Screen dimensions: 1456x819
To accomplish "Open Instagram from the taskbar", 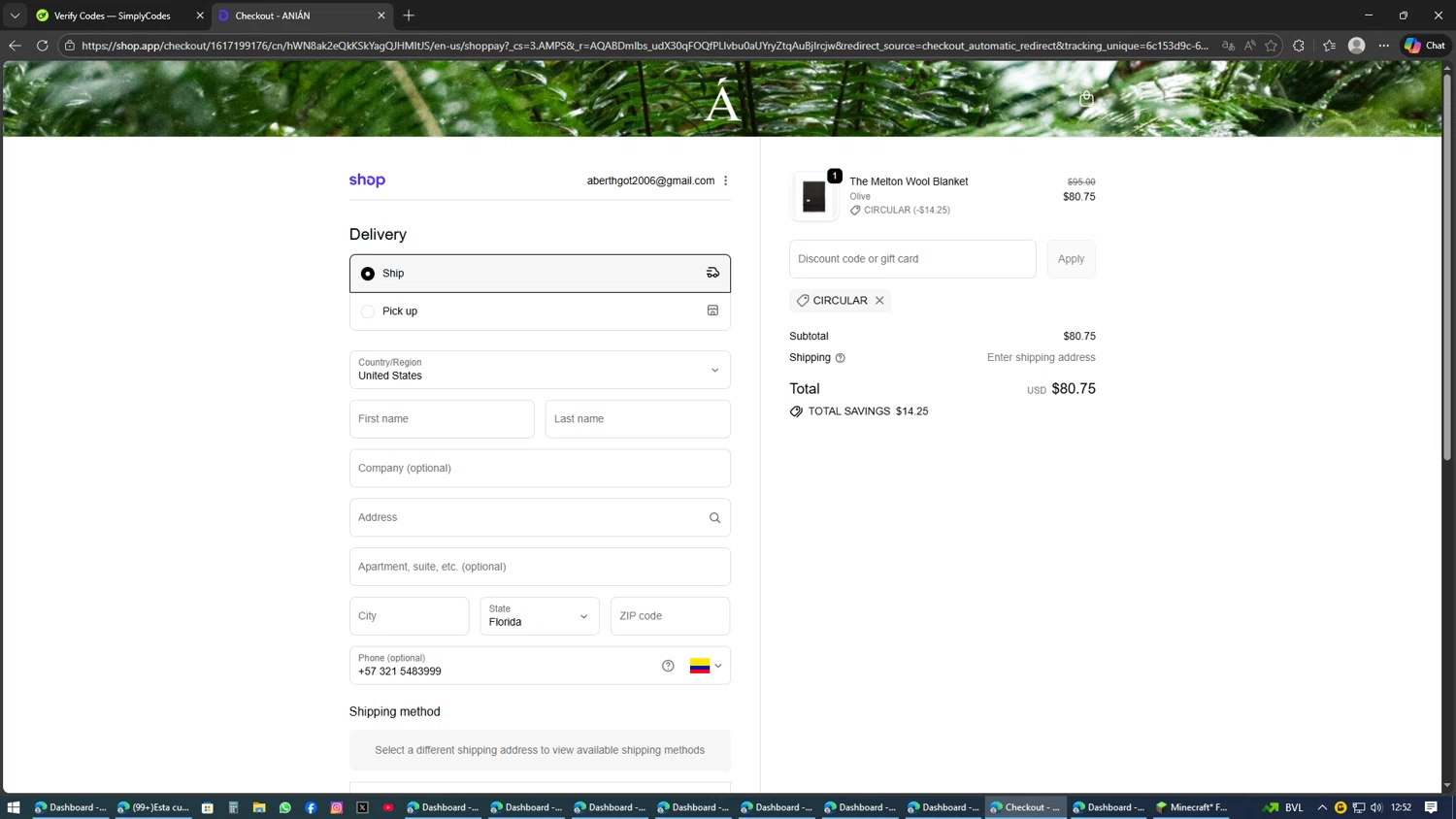I will [337, 807].
